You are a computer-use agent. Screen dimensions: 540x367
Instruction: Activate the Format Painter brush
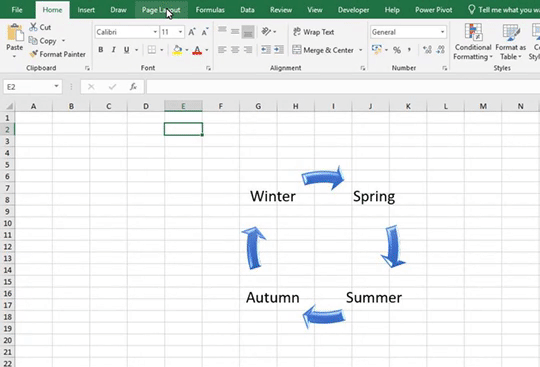(x=57, y=54)
